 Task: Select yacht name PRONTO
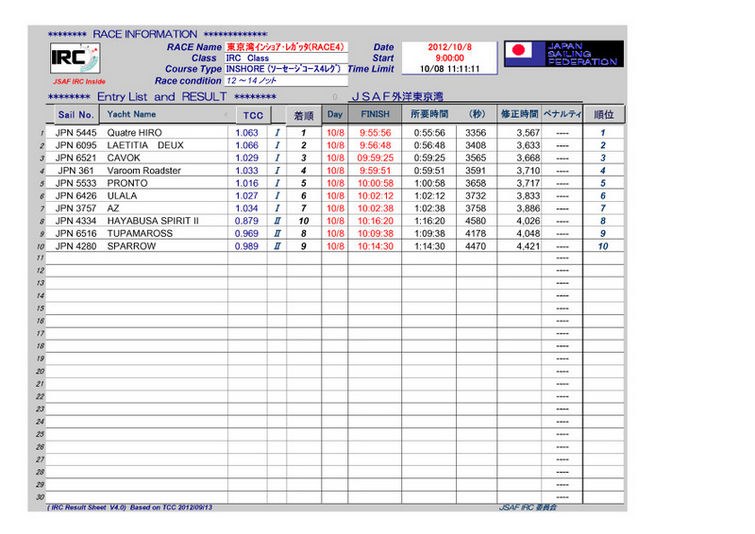point(127,183)
